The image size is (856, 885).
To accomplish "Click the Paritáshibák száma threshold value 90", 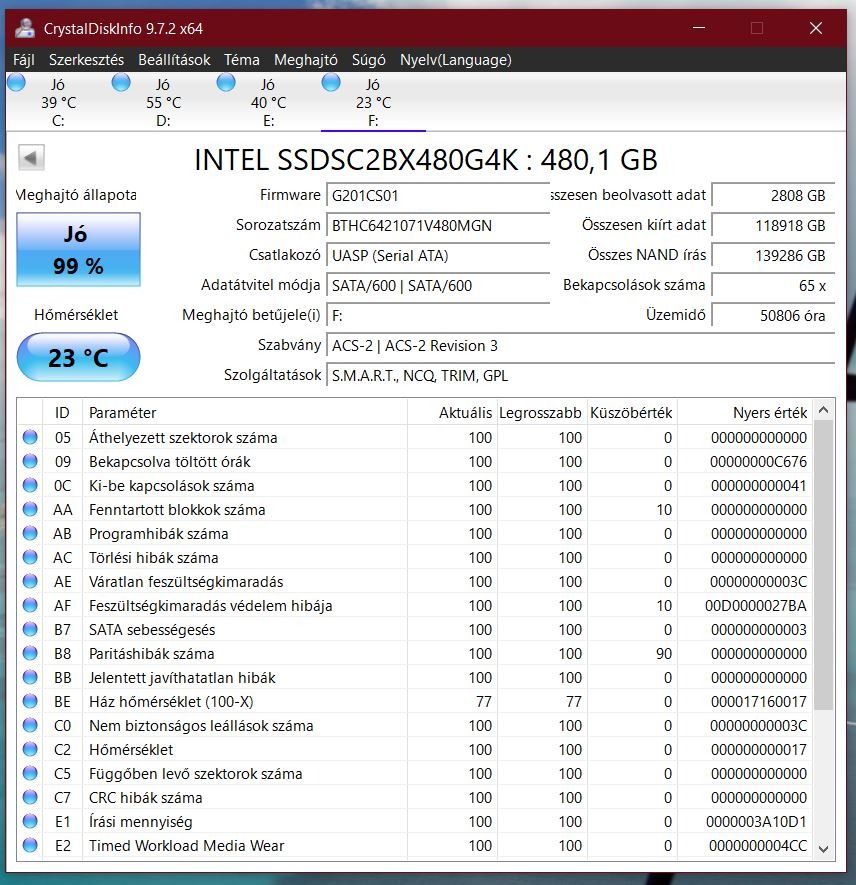I will click(664, 654).
